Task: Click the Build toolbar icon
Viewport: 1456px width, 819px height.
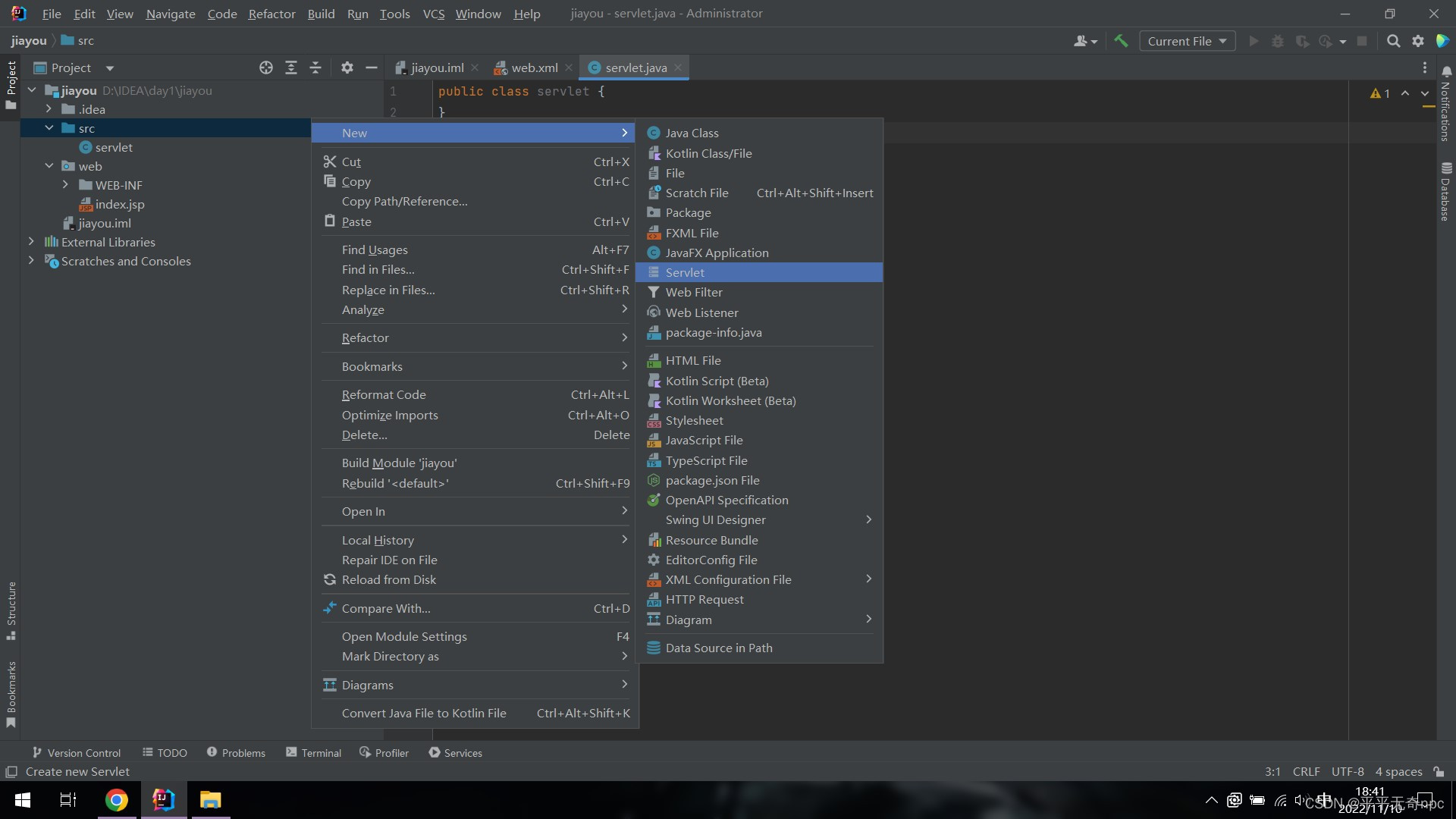Action: coord(1122,40)
